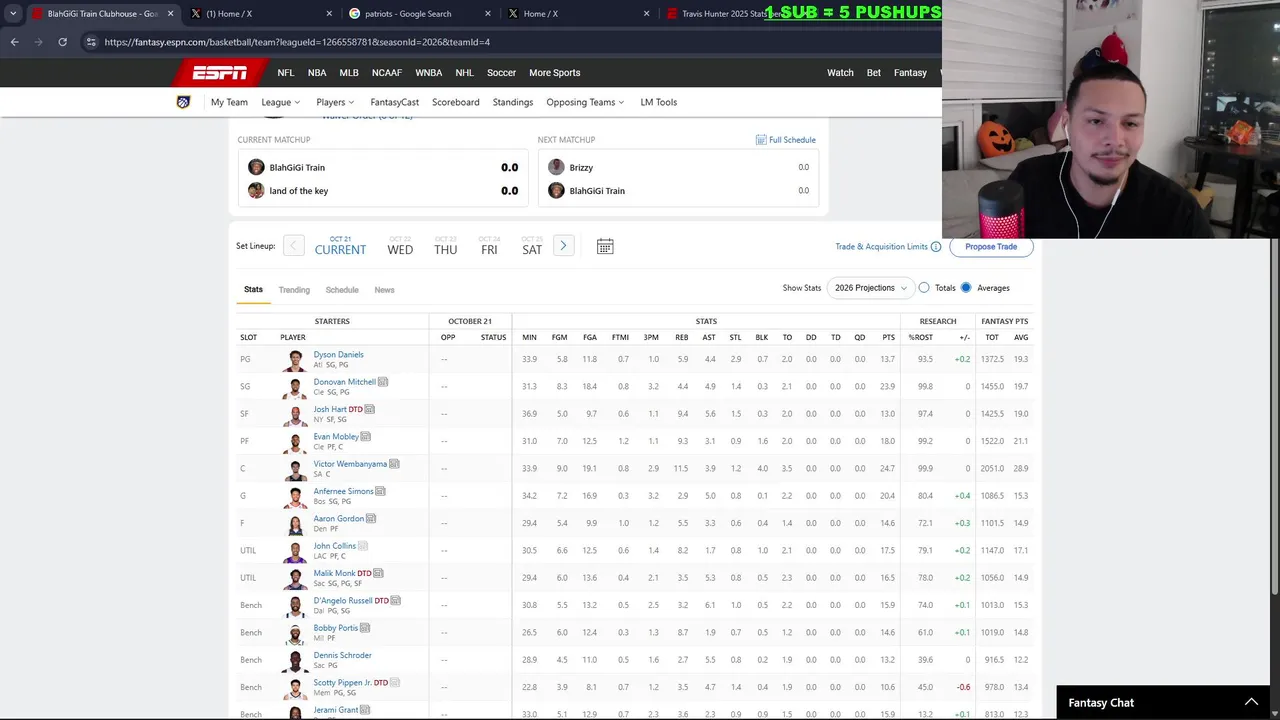Click the Propose Trade button
1280x720 pixels.
[x=991, y=247]
